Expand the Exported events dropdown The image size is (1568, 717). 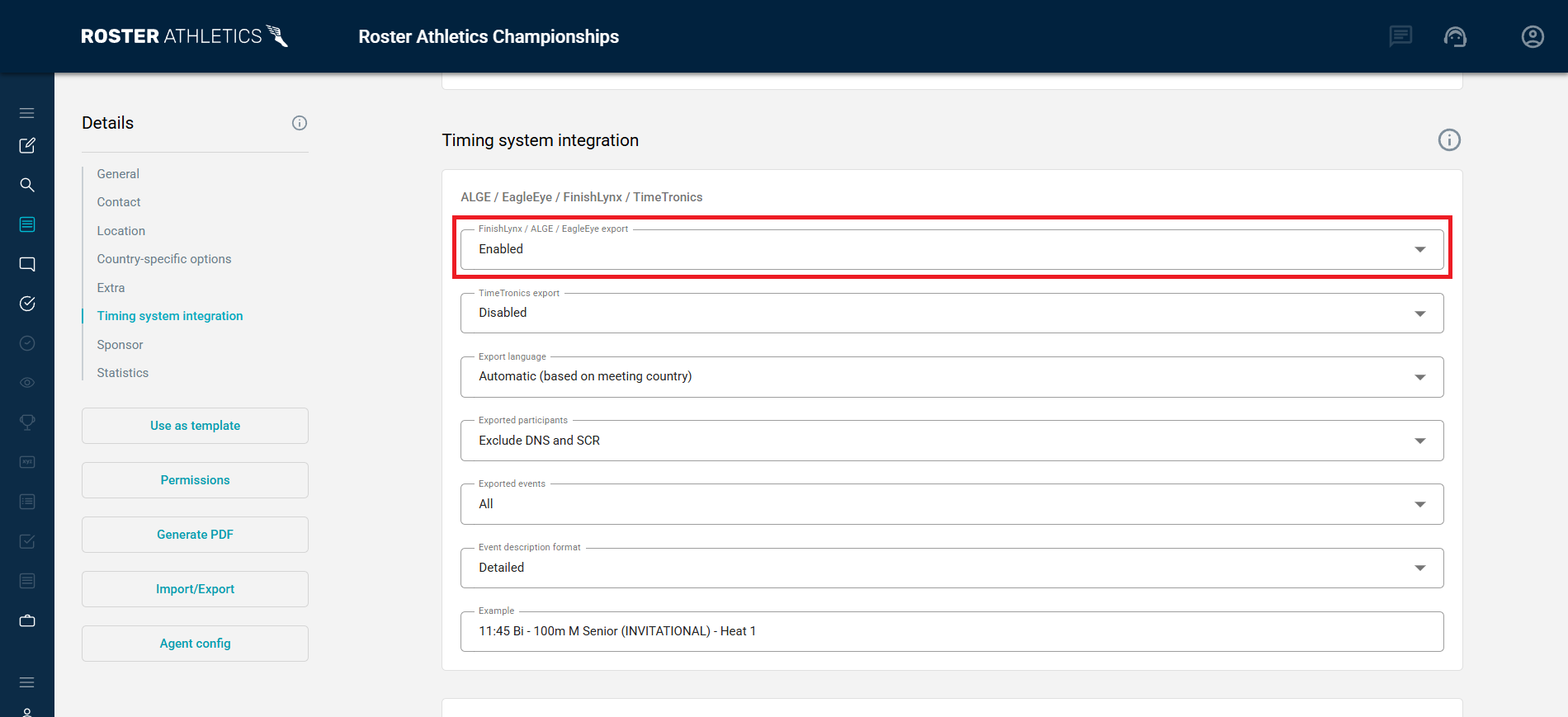[952, 504]
